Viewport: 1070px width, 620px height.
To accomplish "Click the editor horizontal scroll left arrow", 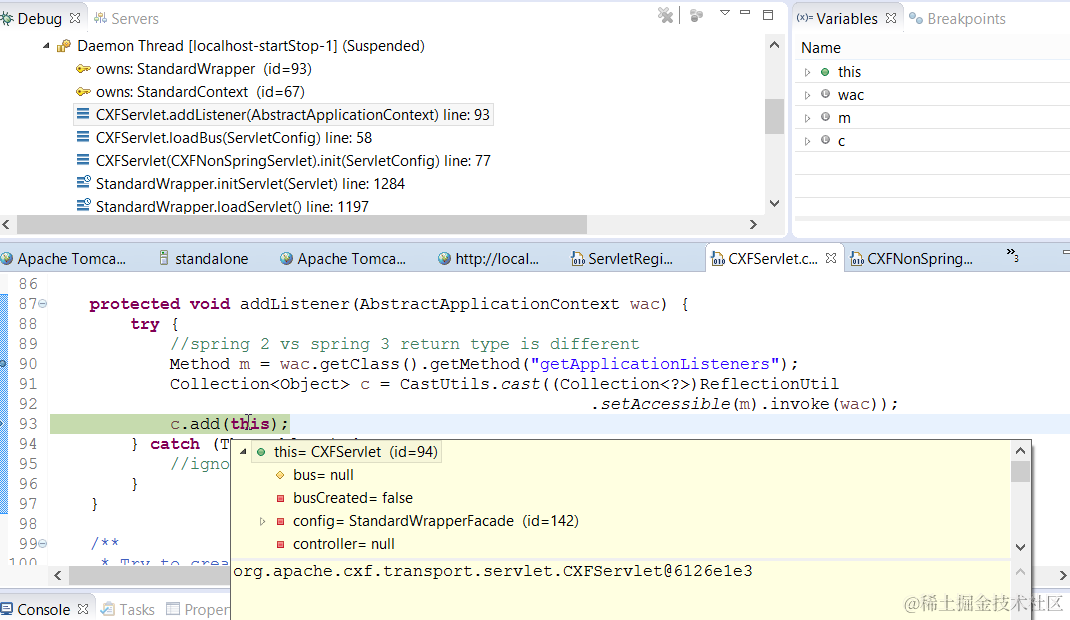I will [x=58, y=576].
